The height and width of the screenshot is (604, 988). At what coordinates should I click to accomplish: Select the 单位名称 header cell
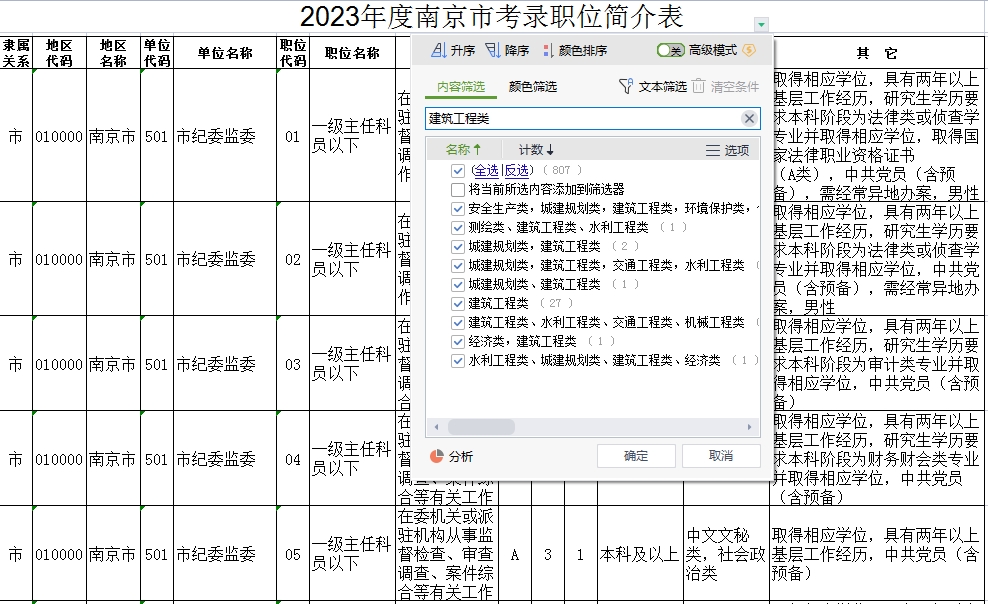(x=225, y=53)
